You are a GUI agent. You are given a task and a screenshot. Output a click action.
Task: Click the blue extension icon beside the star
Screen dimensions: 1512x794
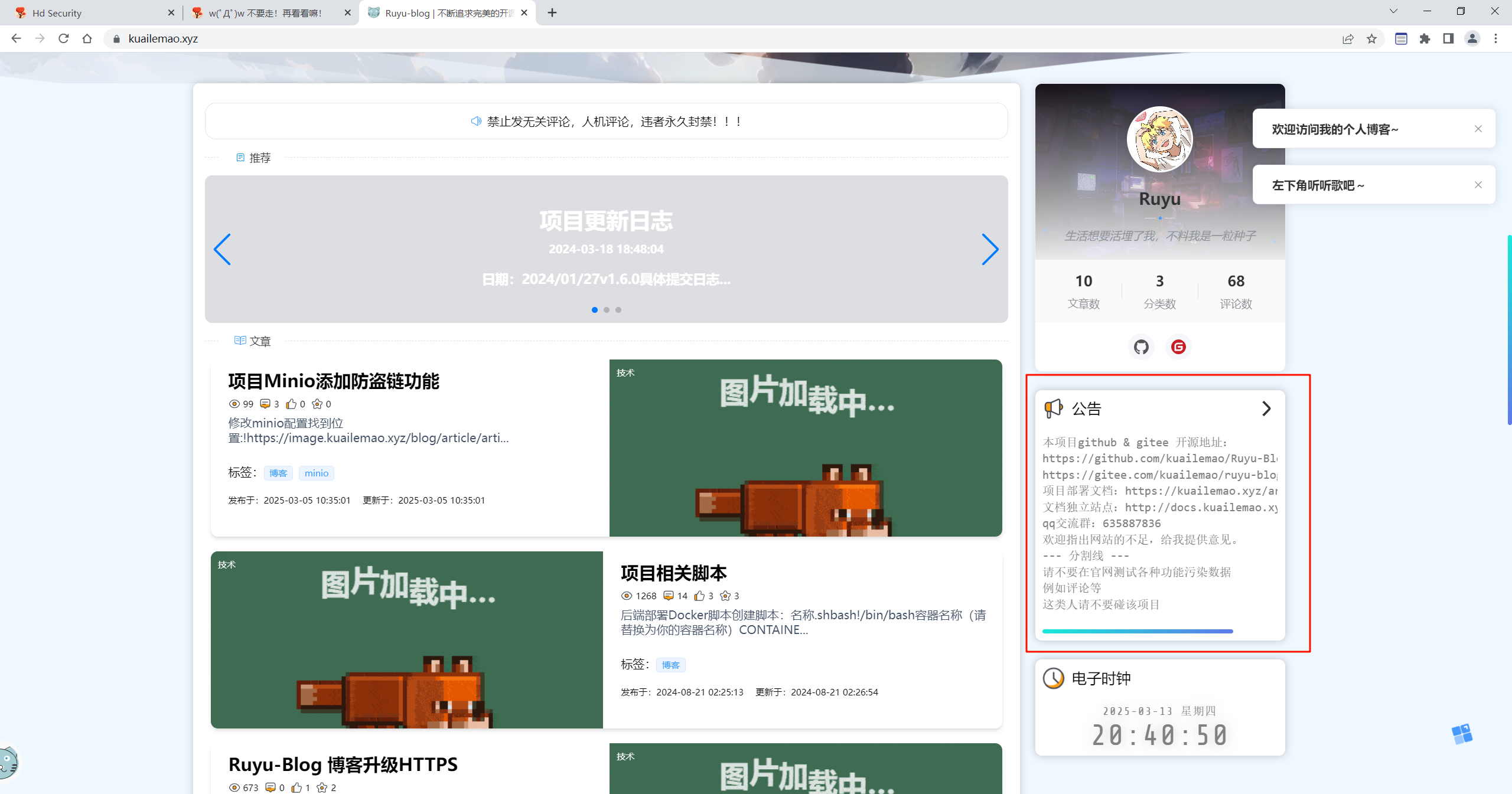click(x=1401, y=38)
